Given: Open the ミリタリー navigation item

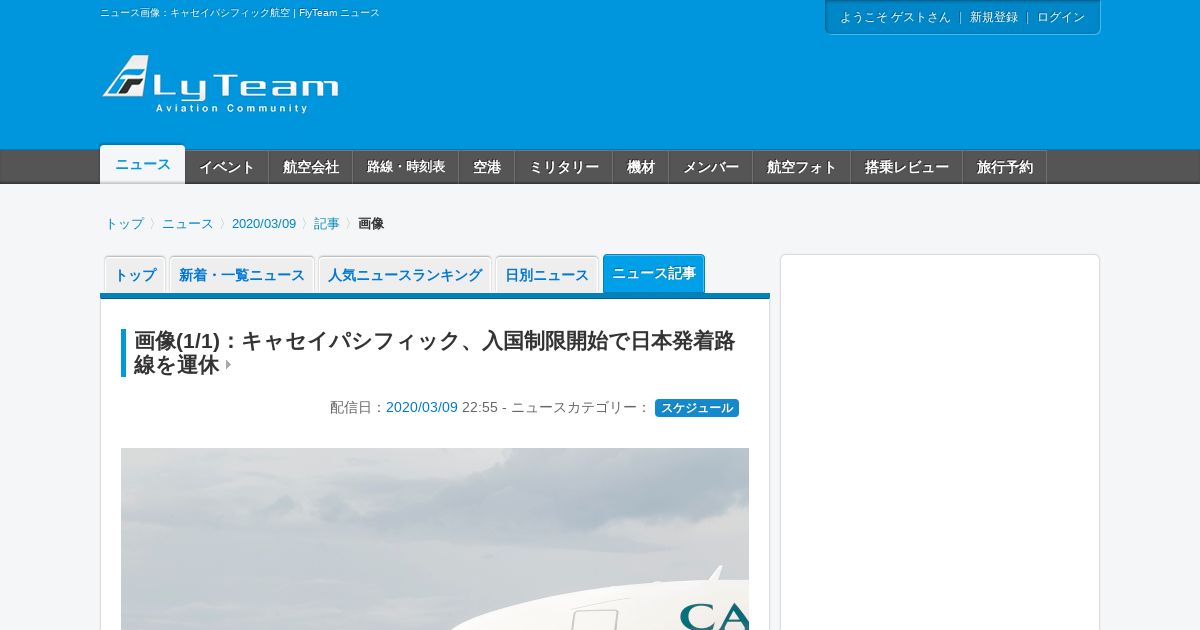Looking at the screenshot, I should click(x=564, y=167).
